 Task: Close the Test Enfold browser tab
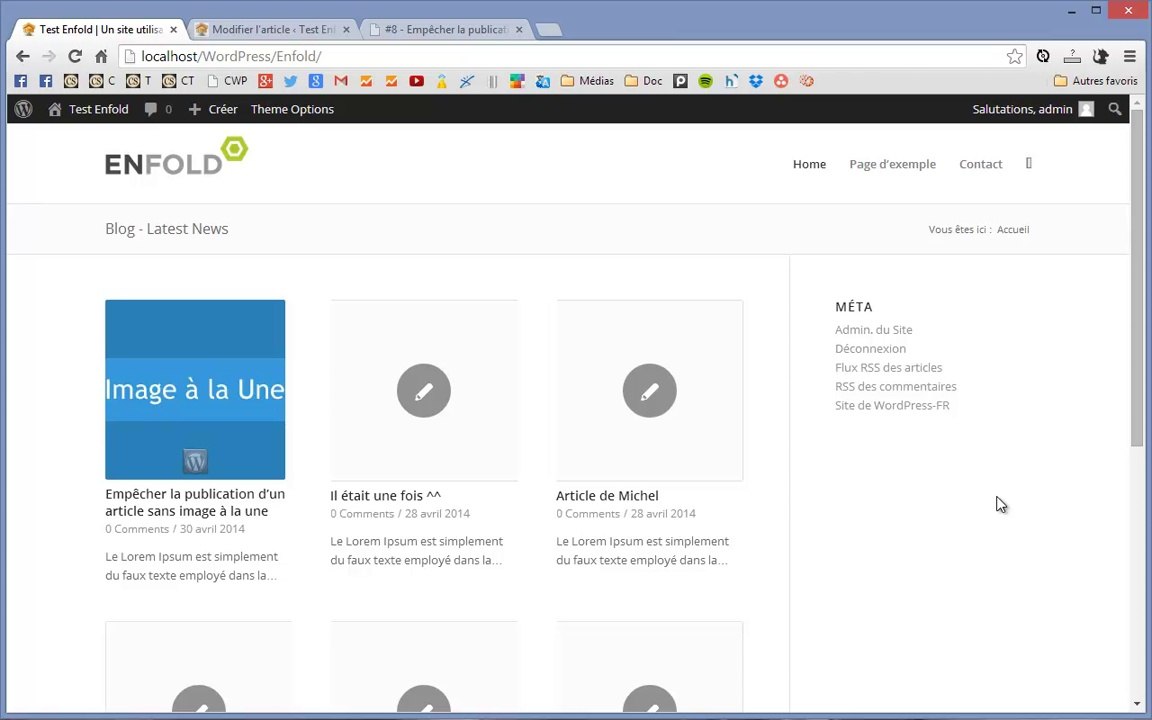click(173, 30)
